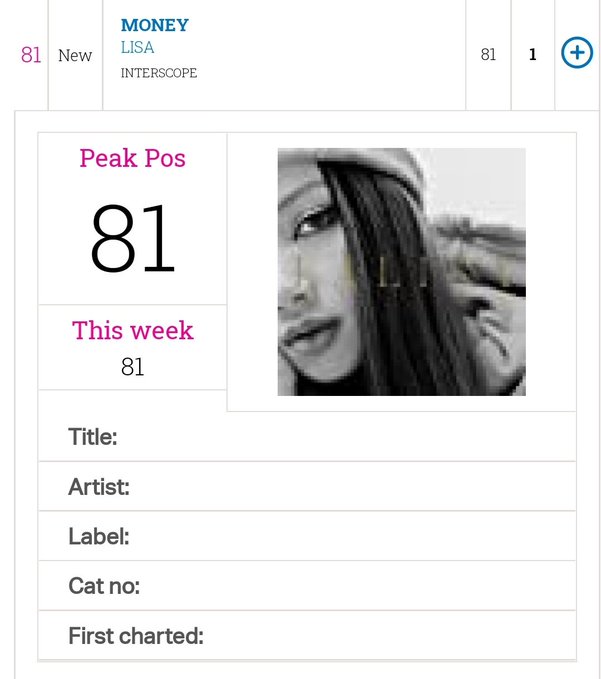Click the peak position 81 column cell
The height and width of the screenshot is (679, 601).
(488, 55)
